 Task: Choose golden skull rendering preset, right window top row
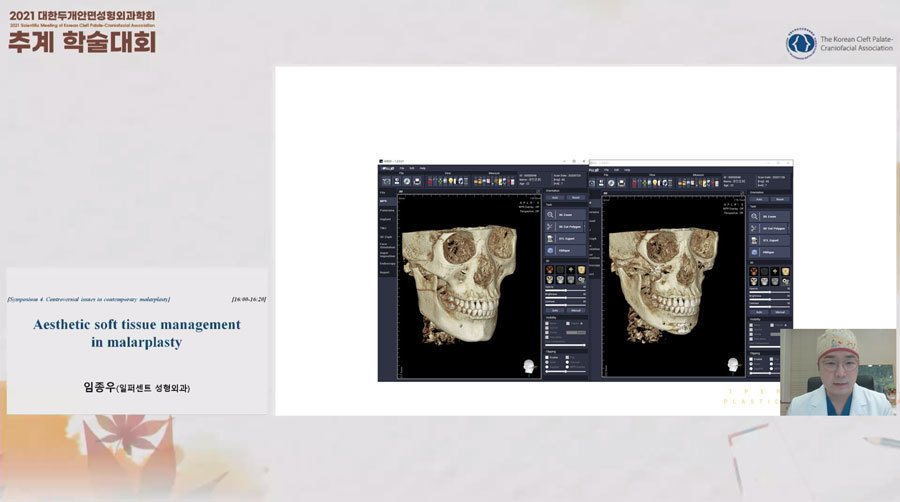click(786, 271)
